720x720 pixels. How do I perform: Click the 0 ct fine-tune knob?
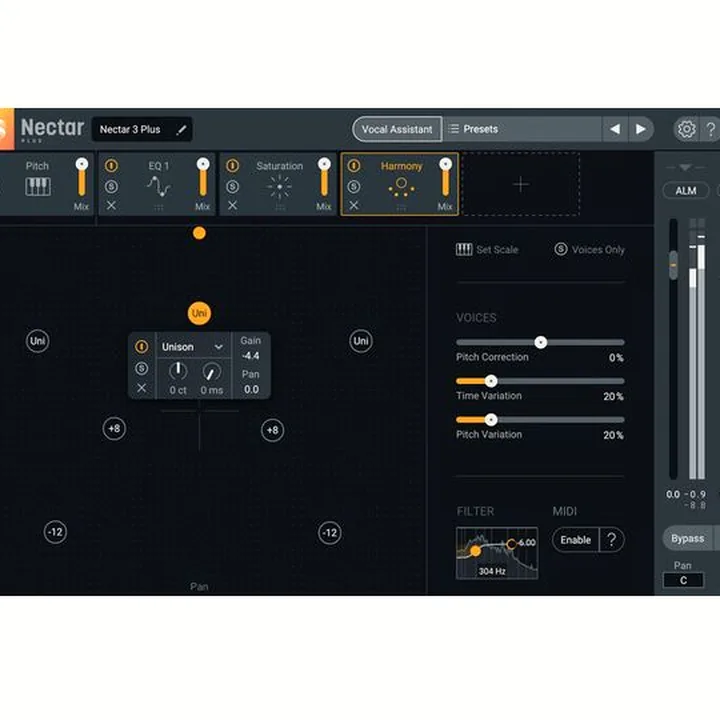coord(178,371)
